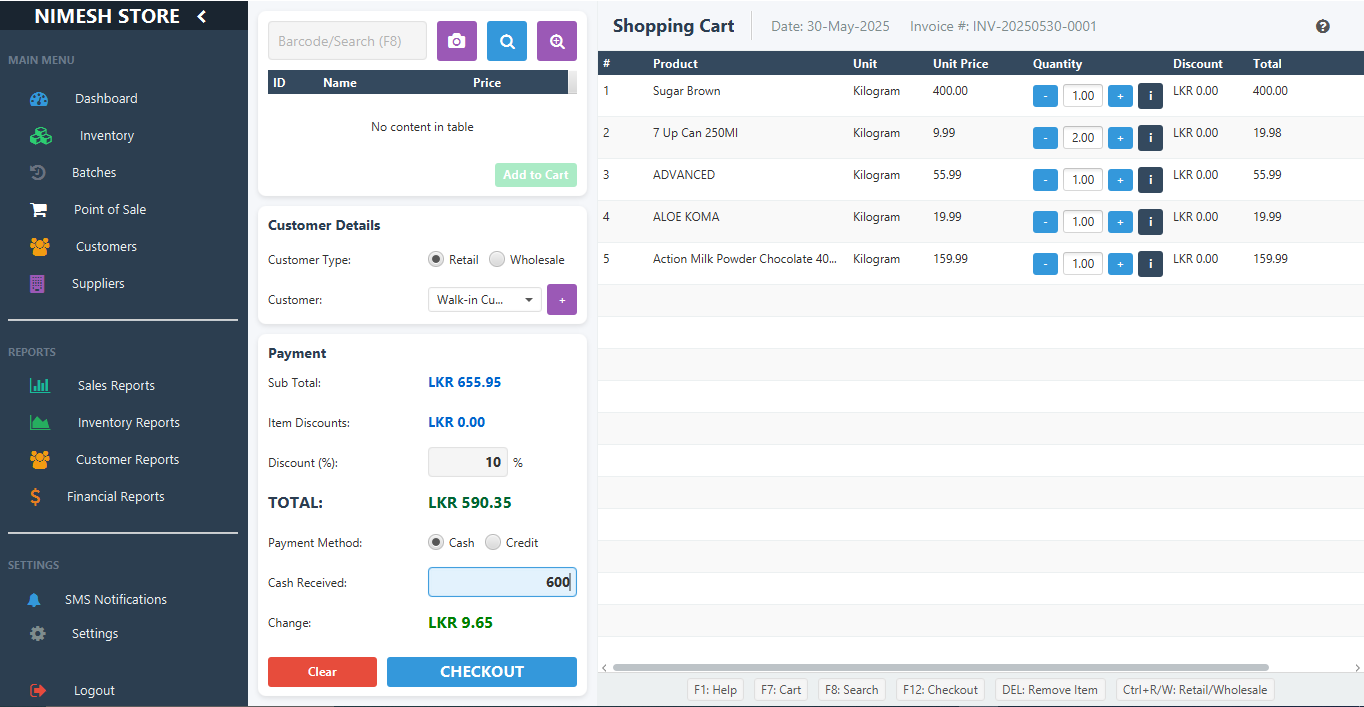Click the horizontal scrollbar under cart table
Screen dimensions: 1364x707
click(940, 667)
